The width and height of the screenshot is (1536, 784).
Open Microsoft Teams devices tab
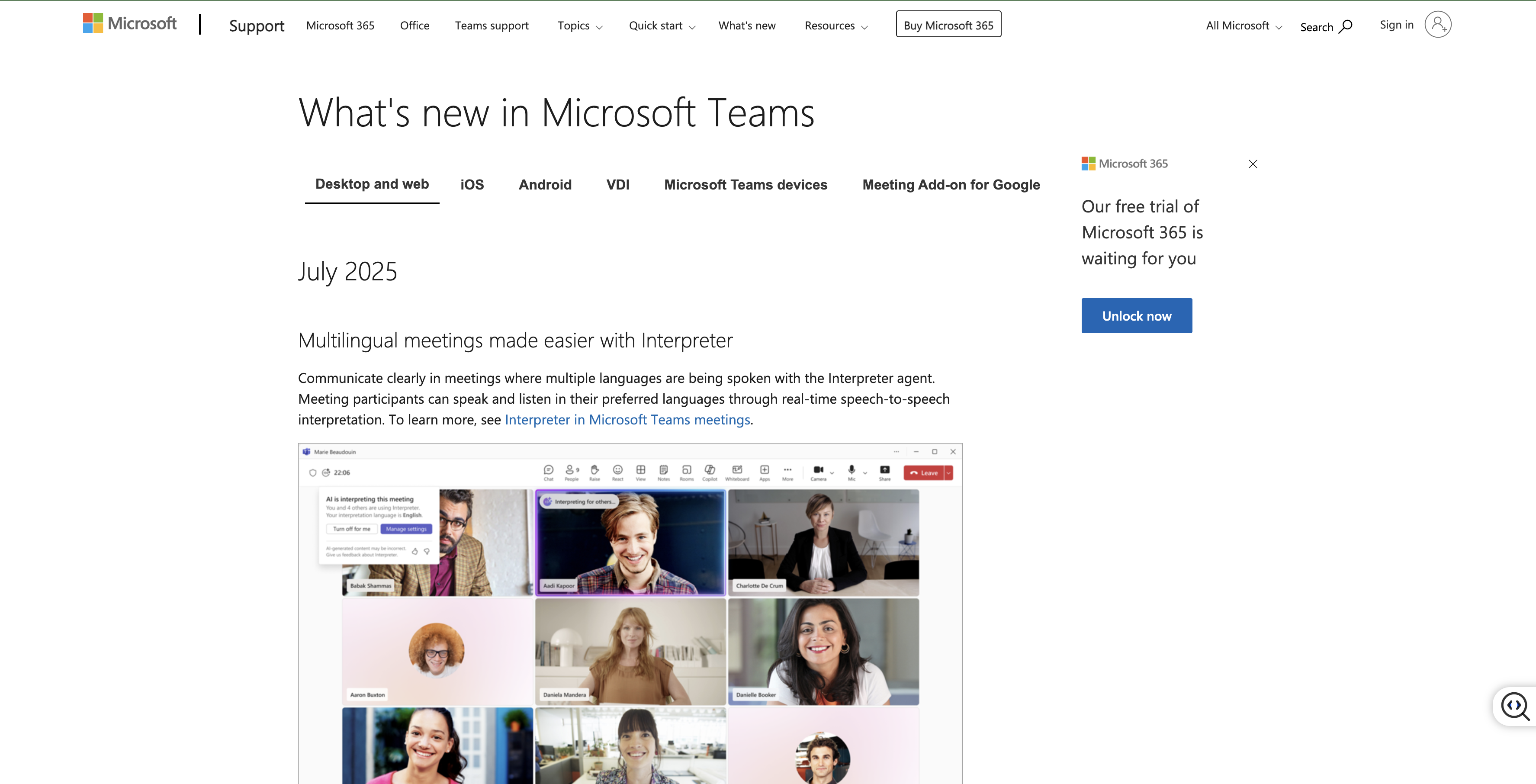tap(746, 185)
